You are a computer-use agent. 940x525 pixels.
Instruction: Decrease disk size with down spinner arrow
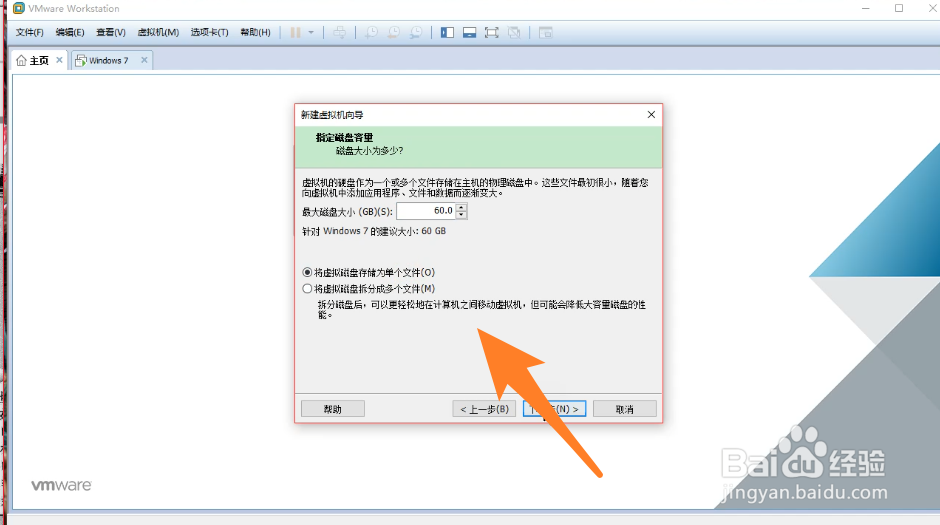[x=461, y=215]
